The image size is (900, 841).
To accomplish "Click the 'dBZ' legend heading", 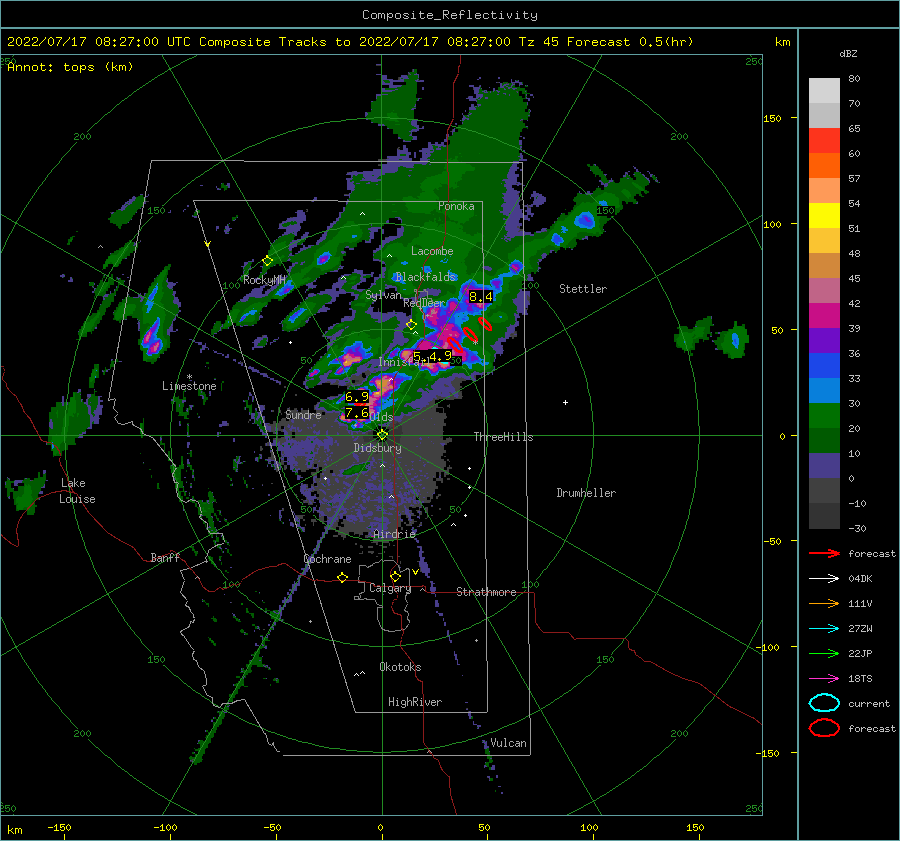I will point(848,53).
